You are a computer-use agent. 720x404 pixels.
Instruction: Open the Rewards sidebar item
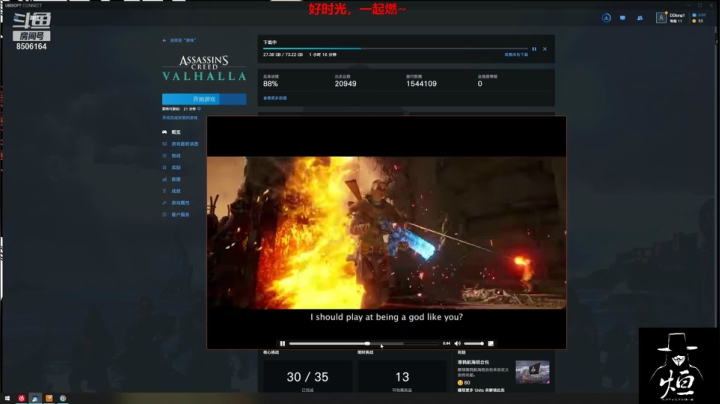click(x=171, y=168)
